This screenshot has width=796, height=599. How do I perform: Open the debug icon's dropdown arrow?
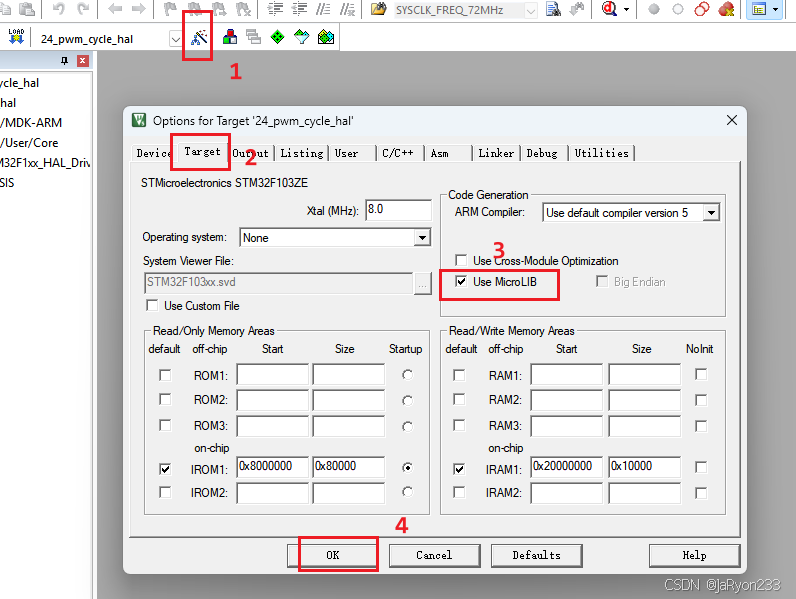coord(626,9)
